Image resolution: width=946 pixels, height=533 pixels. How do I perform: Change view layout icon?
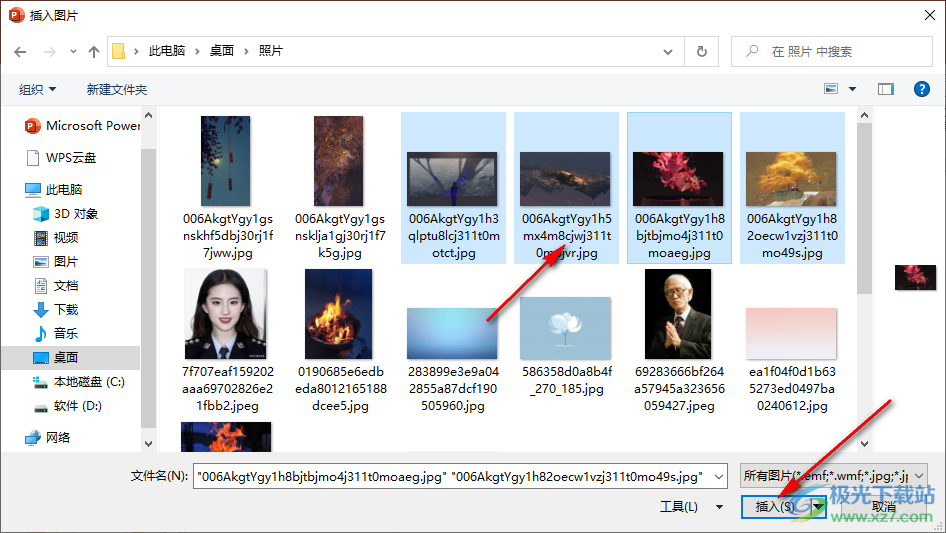coord(831,89)
